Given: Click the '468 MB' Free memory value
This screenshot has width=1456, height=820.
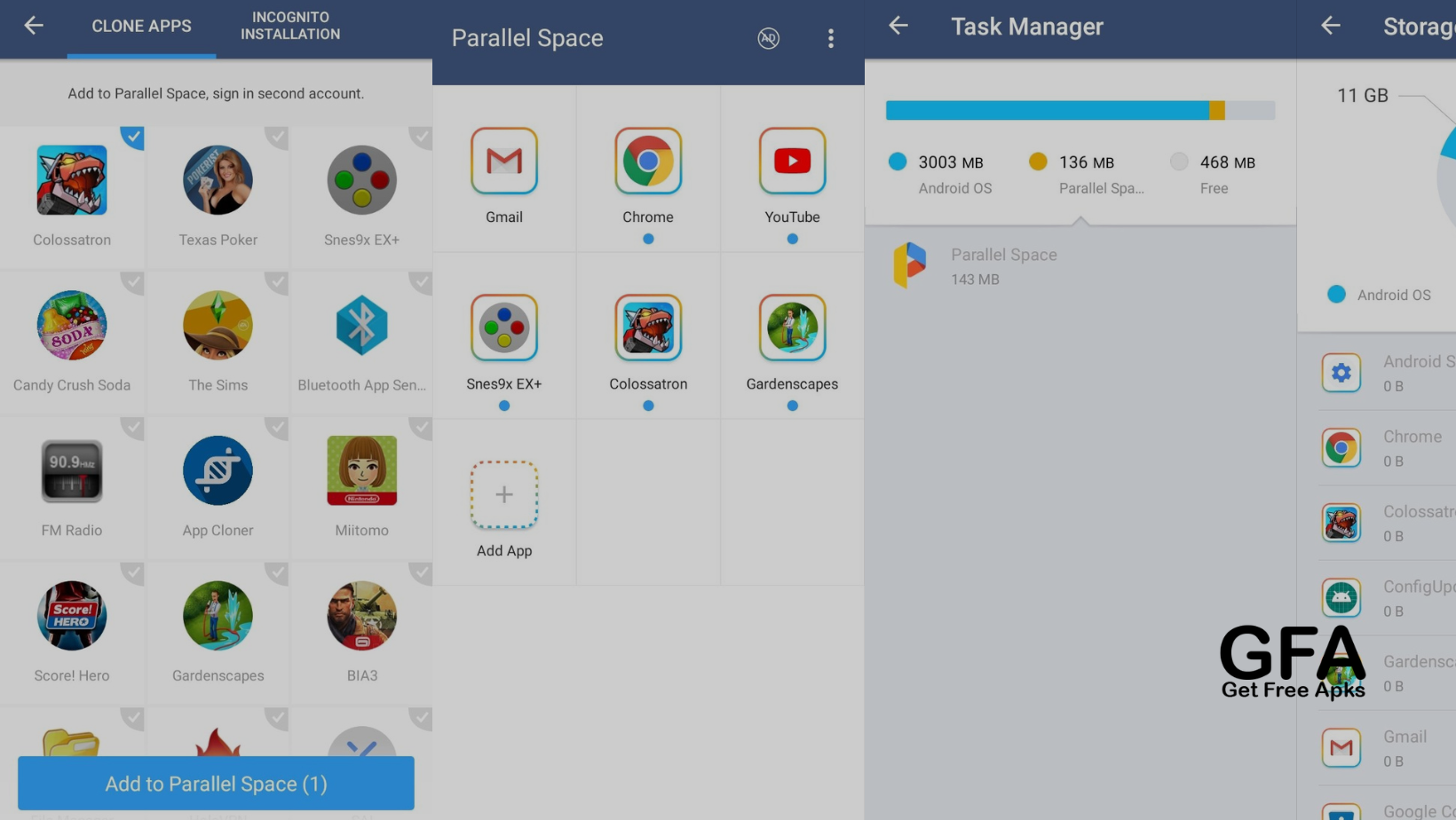Looking at the screenshot, I should [1228, 162].
